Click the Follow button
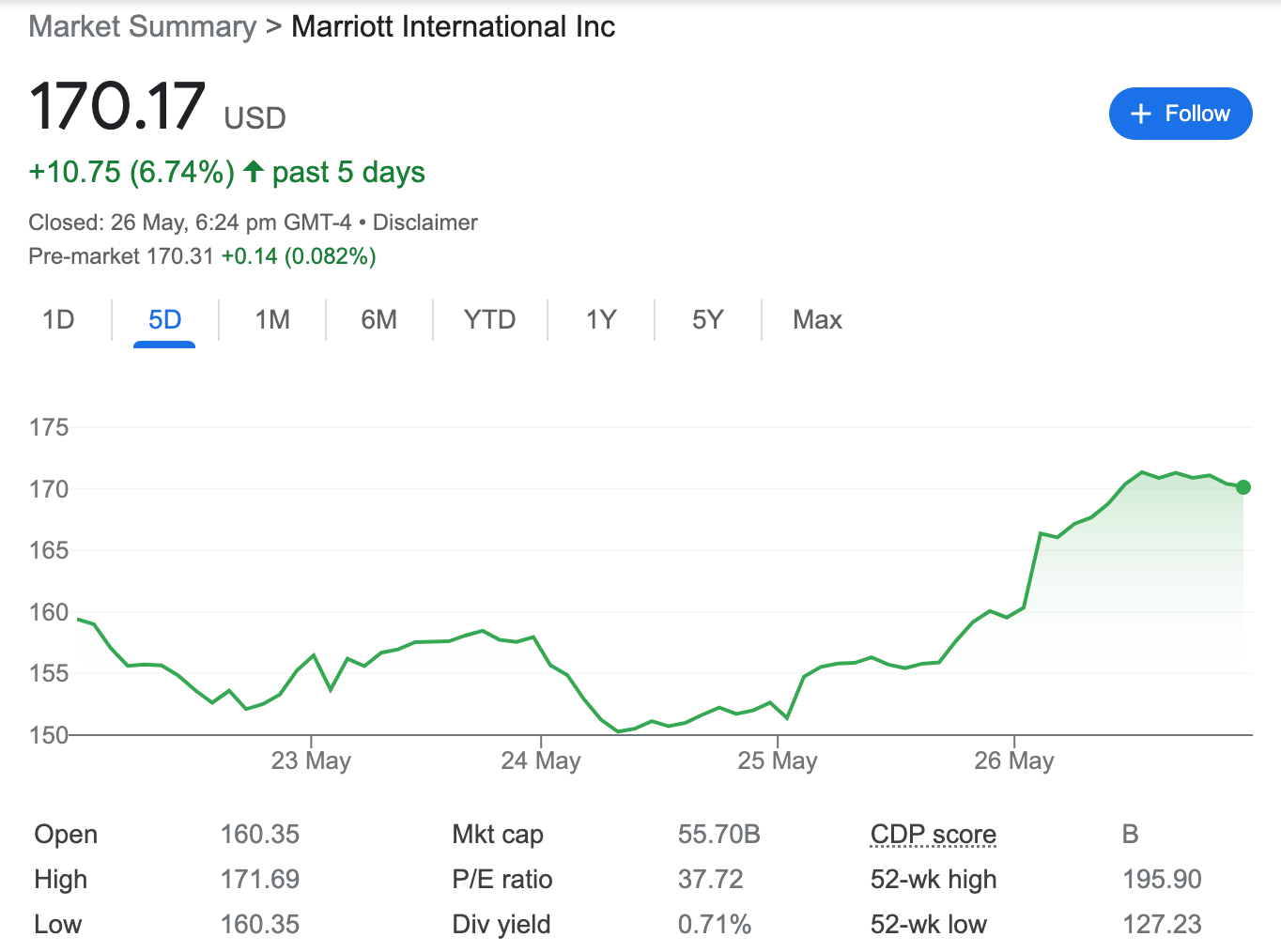 (x=1181, y=114)
